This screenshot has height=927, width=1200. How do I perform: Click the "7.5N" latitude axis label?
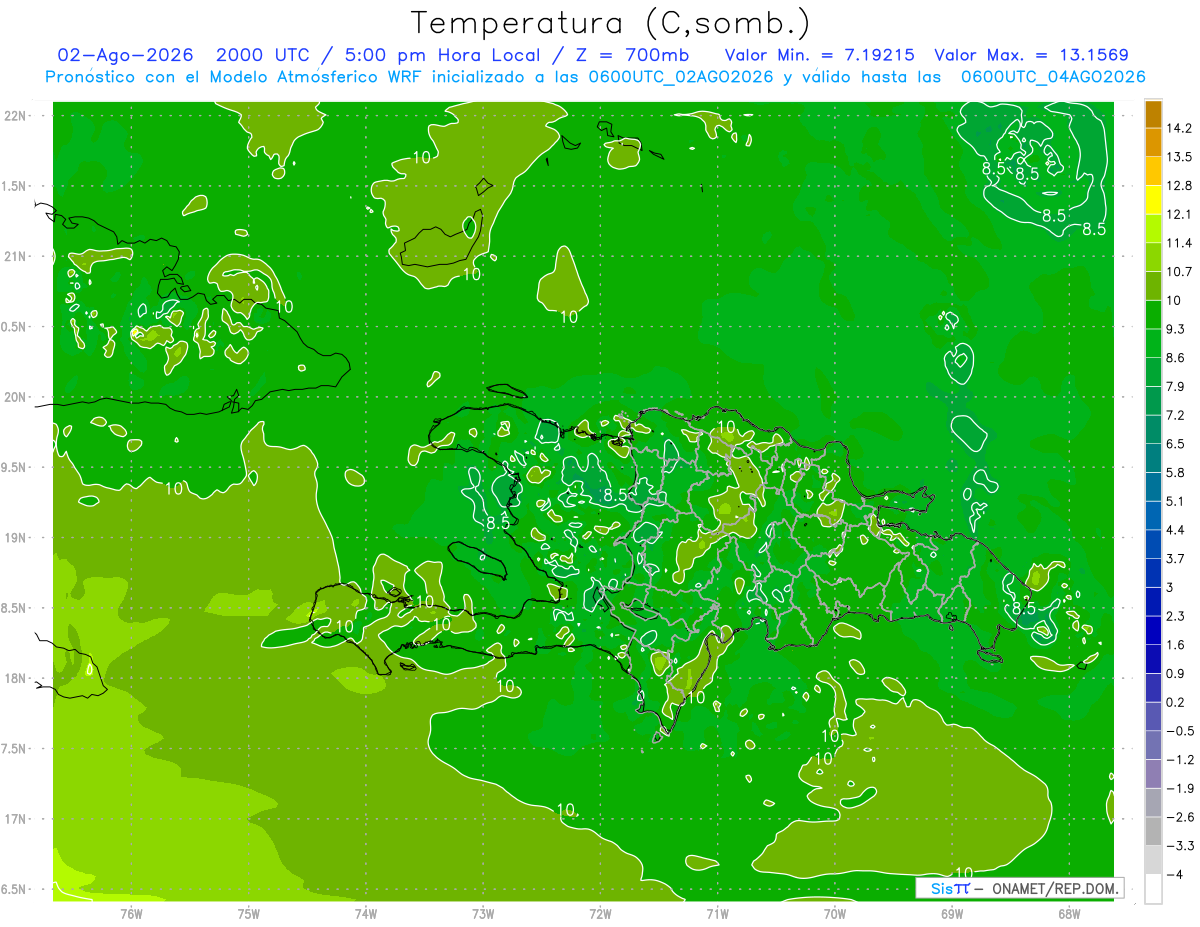pos(15,749)
